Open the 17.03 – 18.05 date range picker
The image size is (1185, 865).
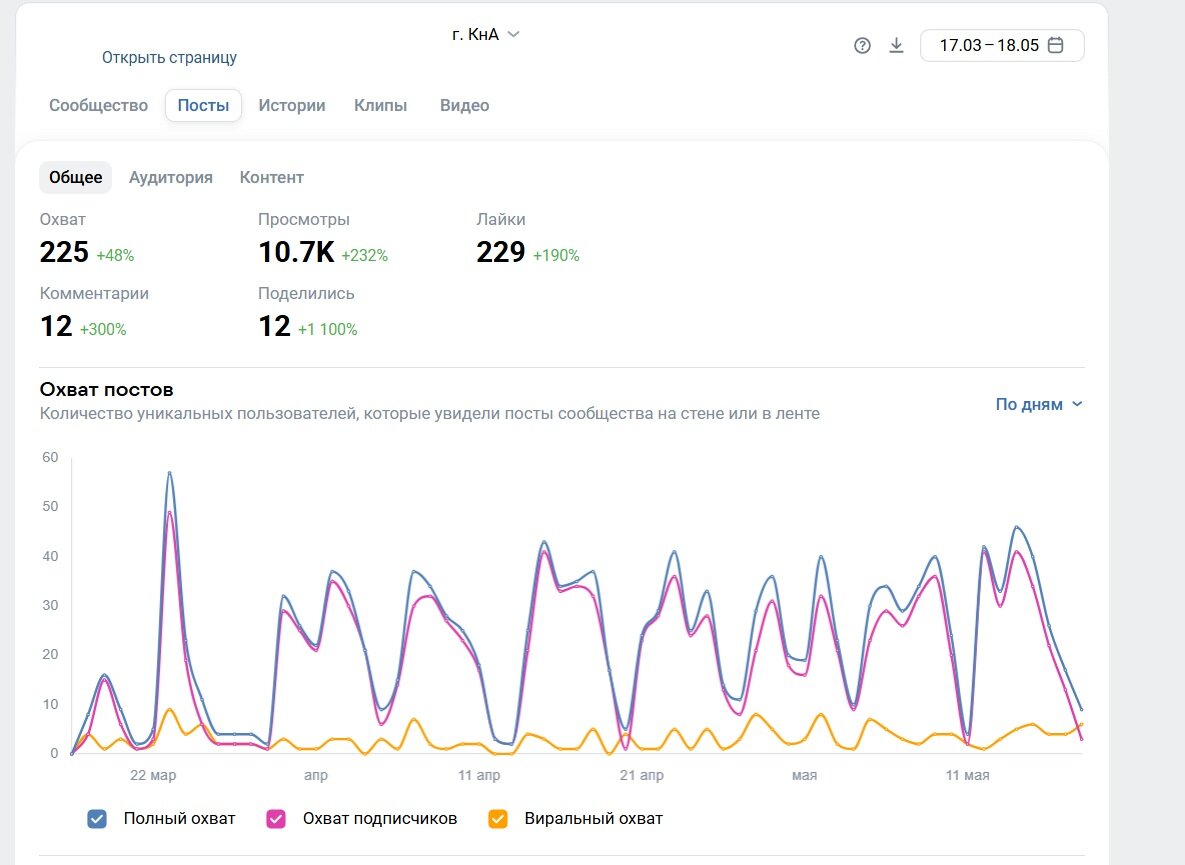(x=1002, y=45)
